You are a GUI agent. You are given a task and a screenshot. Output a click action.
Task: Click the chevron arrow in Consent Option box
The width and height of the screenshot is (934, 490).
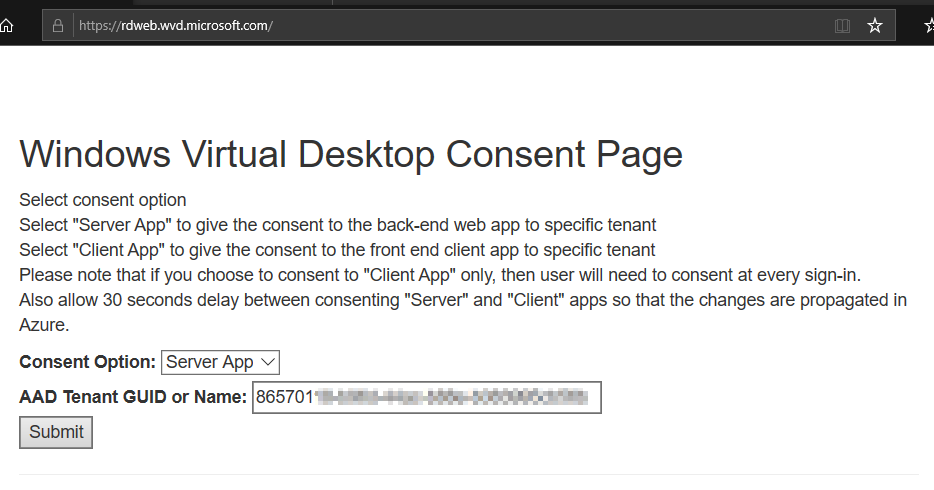268,362
